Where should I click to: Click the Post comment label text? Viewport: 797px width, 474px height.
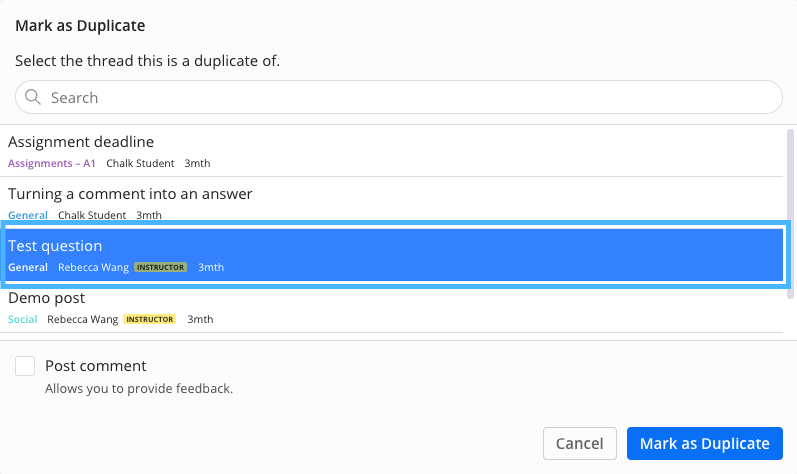[96, 366]
